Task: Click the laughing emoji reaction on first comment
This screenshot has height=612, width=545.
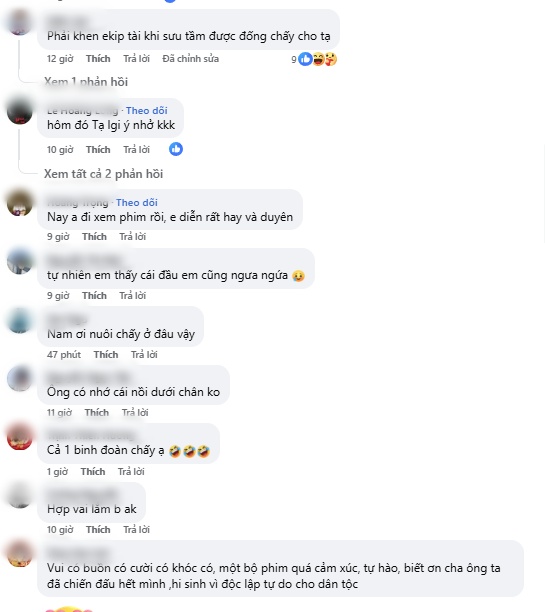Action: tap(318, 59)
